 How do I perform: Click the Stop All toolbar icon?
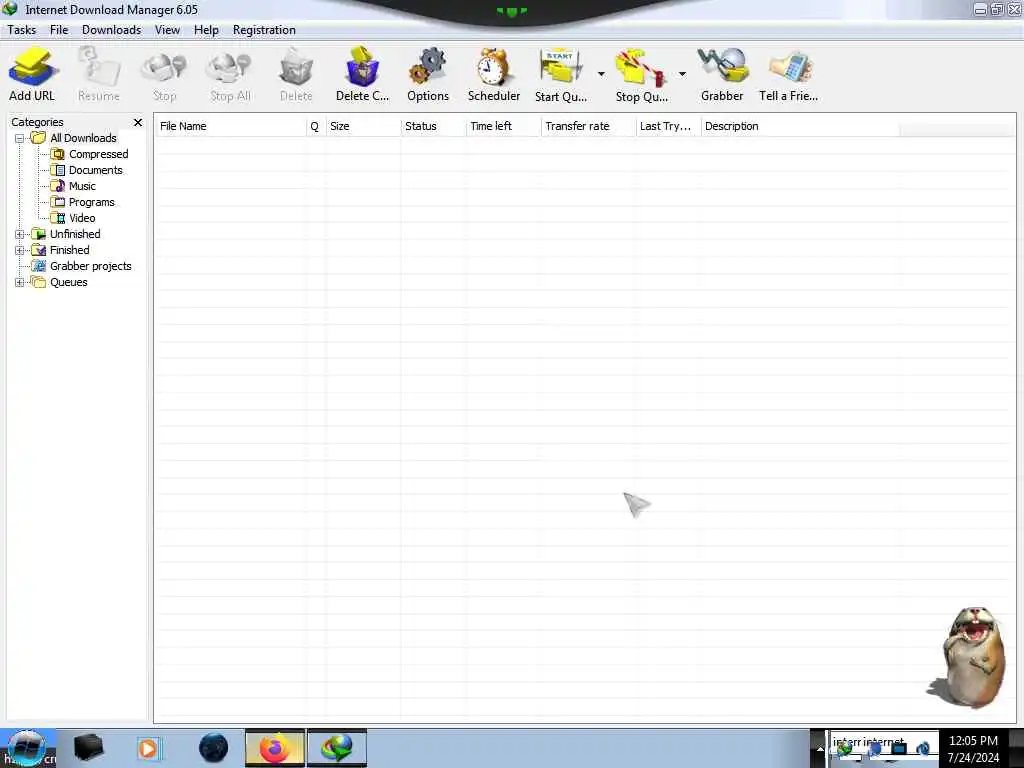[230, 67]
